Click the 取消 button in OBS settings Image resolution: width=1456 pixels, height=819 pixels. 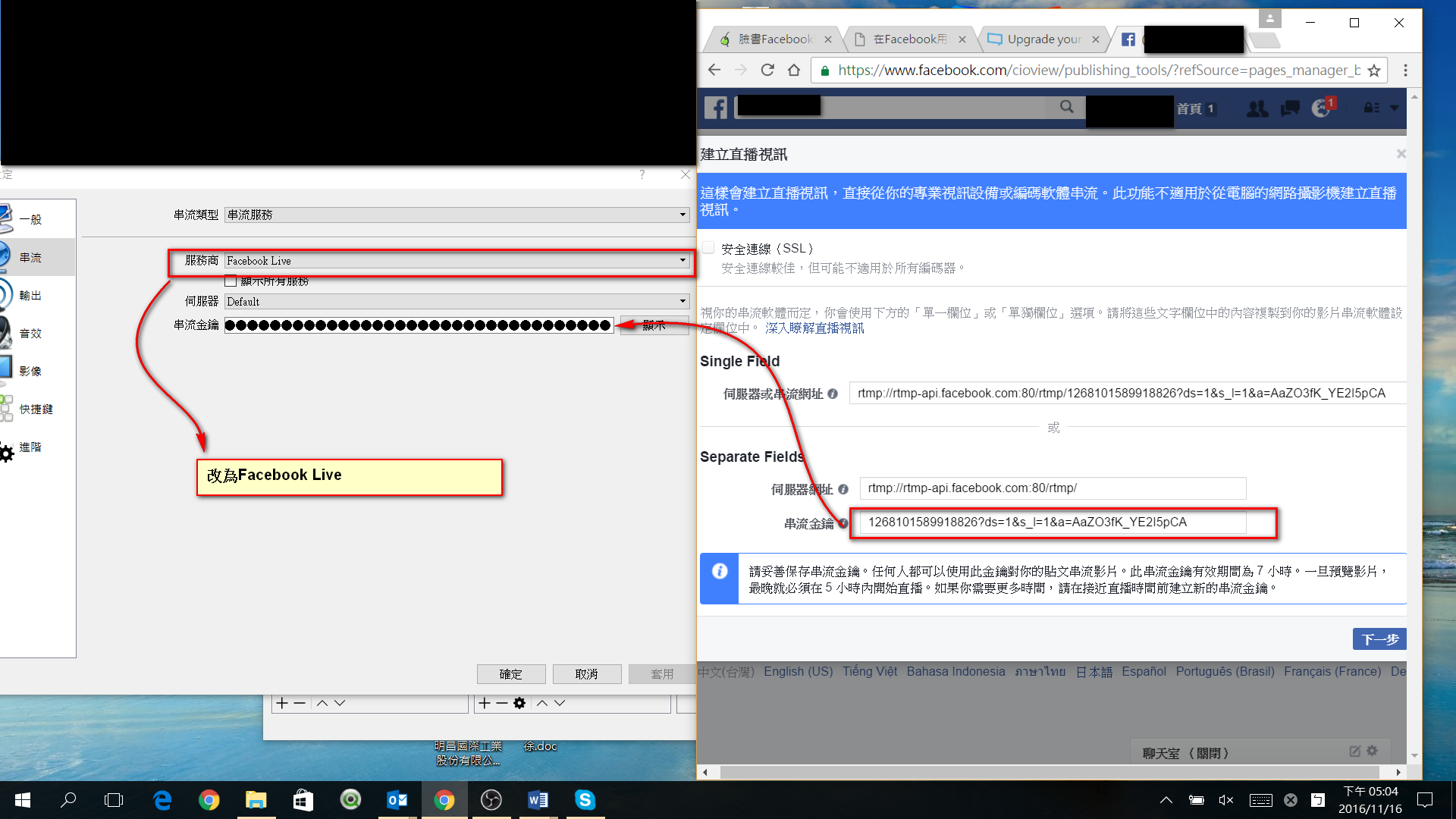coord(587,674)
